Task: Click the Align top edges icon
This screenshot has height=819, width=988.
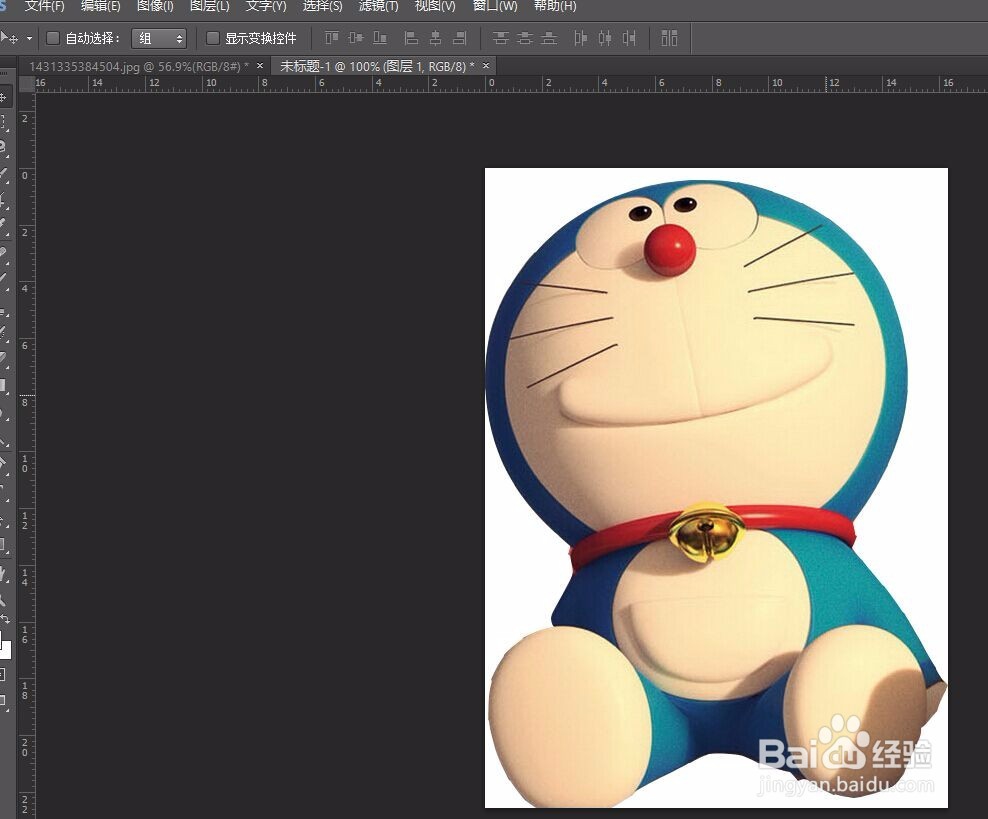Action: [x=331, y=38]
